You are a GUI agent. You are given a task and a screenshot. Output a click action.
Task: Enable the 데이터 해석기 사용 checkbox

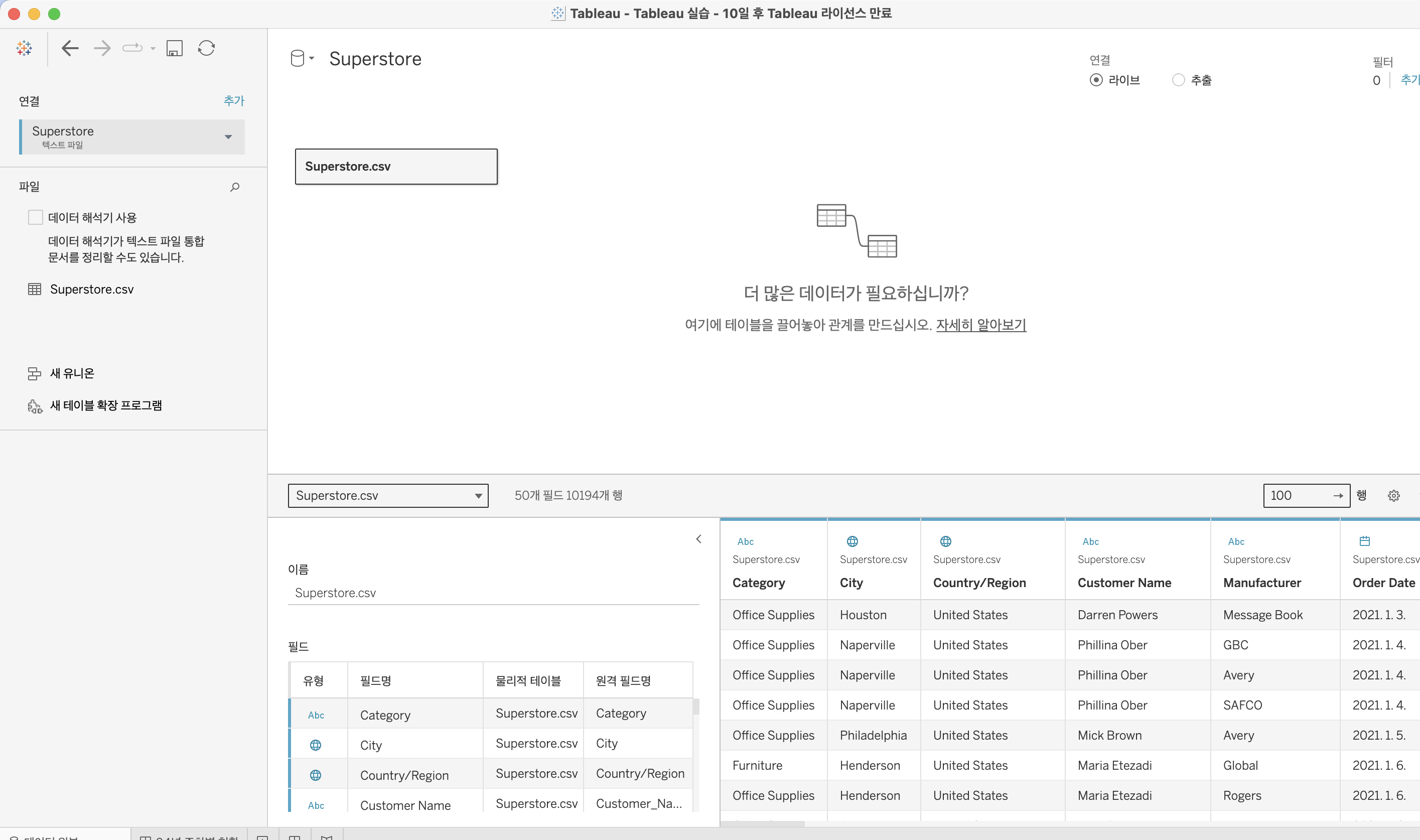(x=35, y=217)
